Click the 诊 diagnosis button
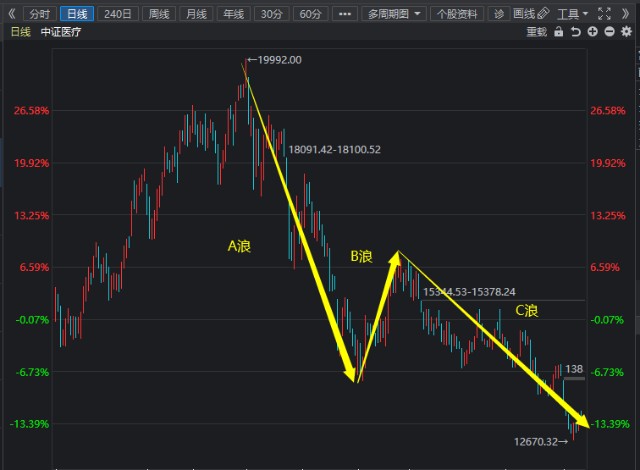This screenshot has height=470, width=640. click(x=499, y=14)
